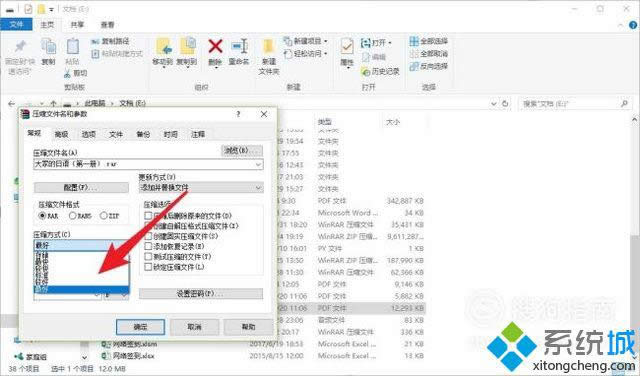Click the compression method combo showing 最好

tap(81, 245)
